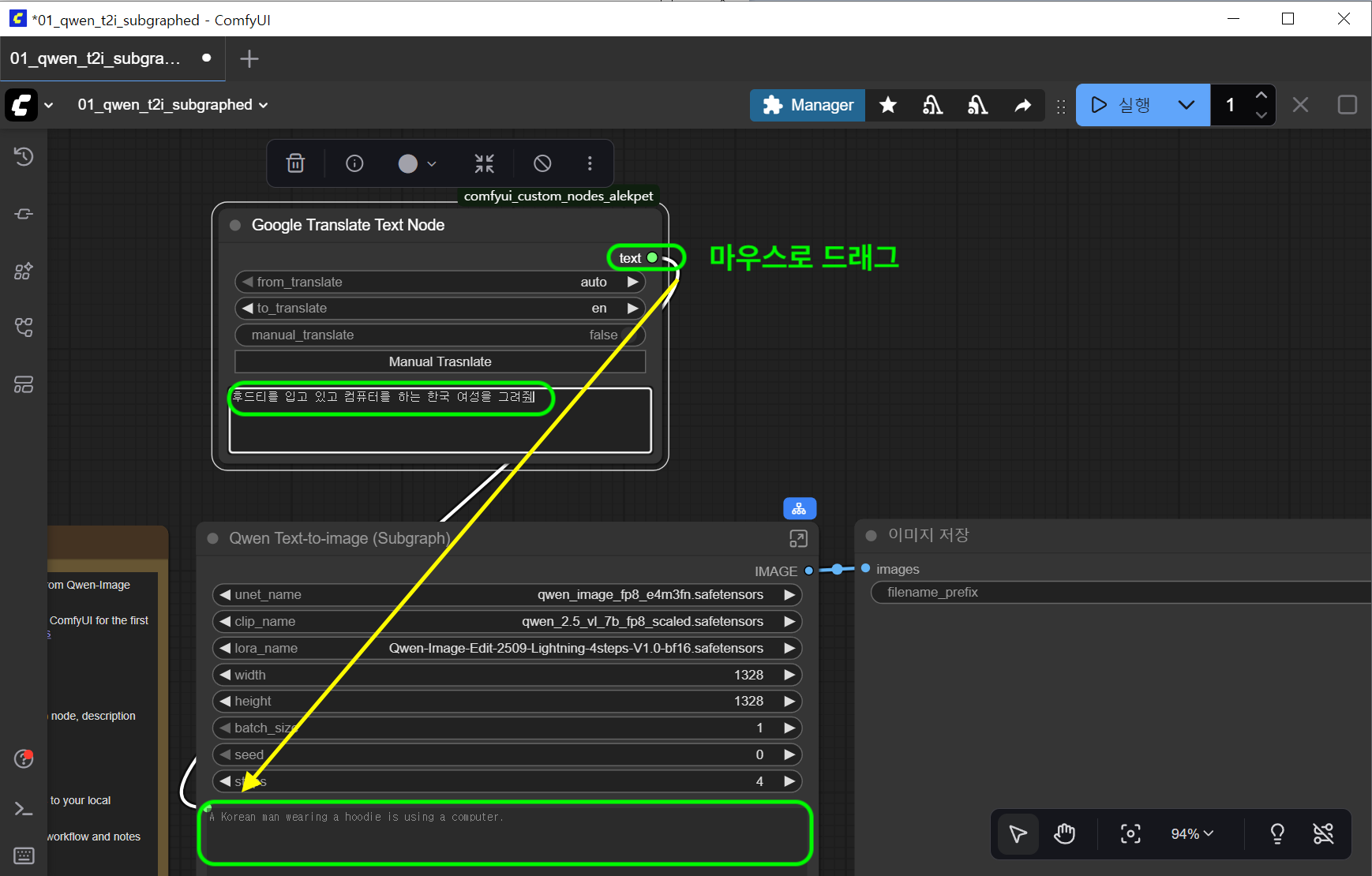Toggle the console terminal panel icon

pyautogui.click(x=24, y=809)
